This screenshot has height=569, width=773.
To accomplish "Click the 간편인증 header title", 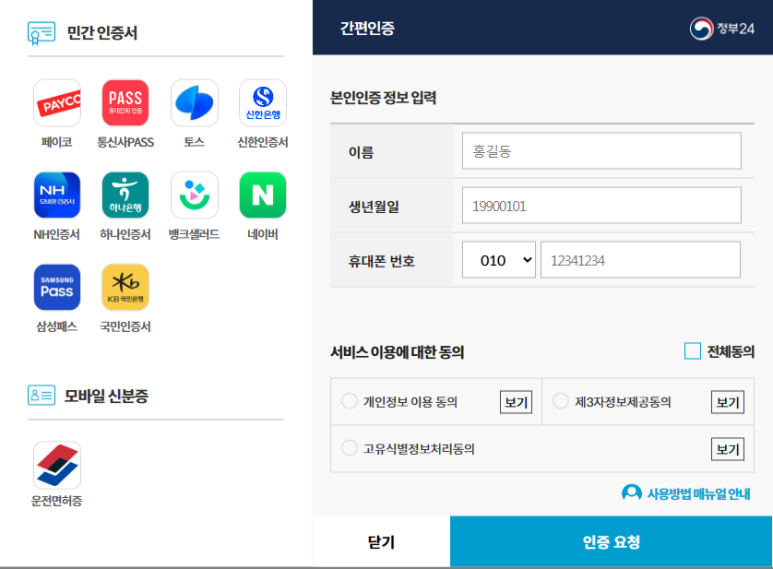I will (x=367, y=28).
